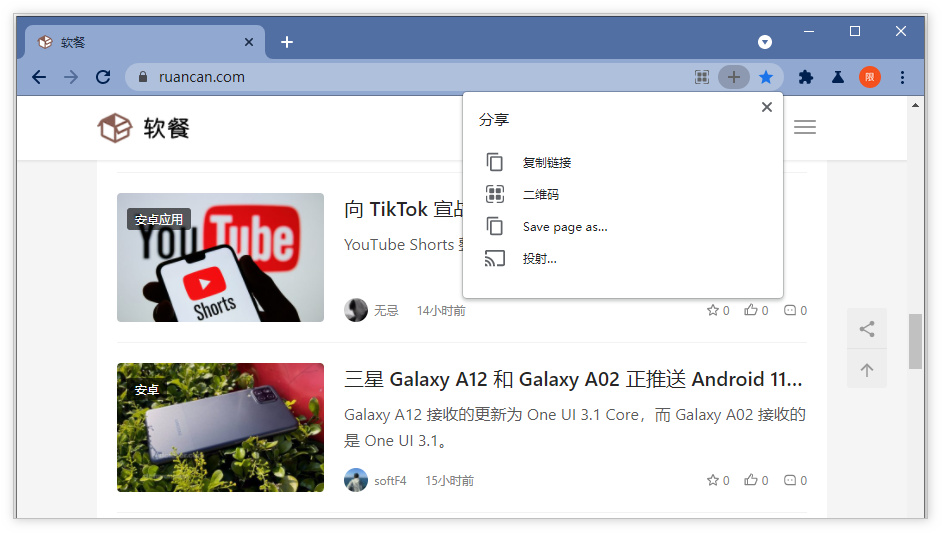Open a new browser tab
The width and height of the screenshot is (942, 533).
287,42
